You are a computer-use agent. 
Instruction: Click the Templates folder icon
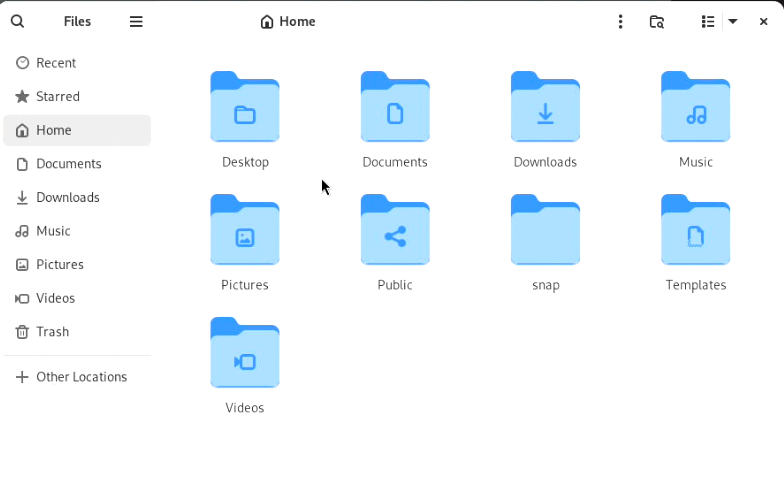(696, 230)
